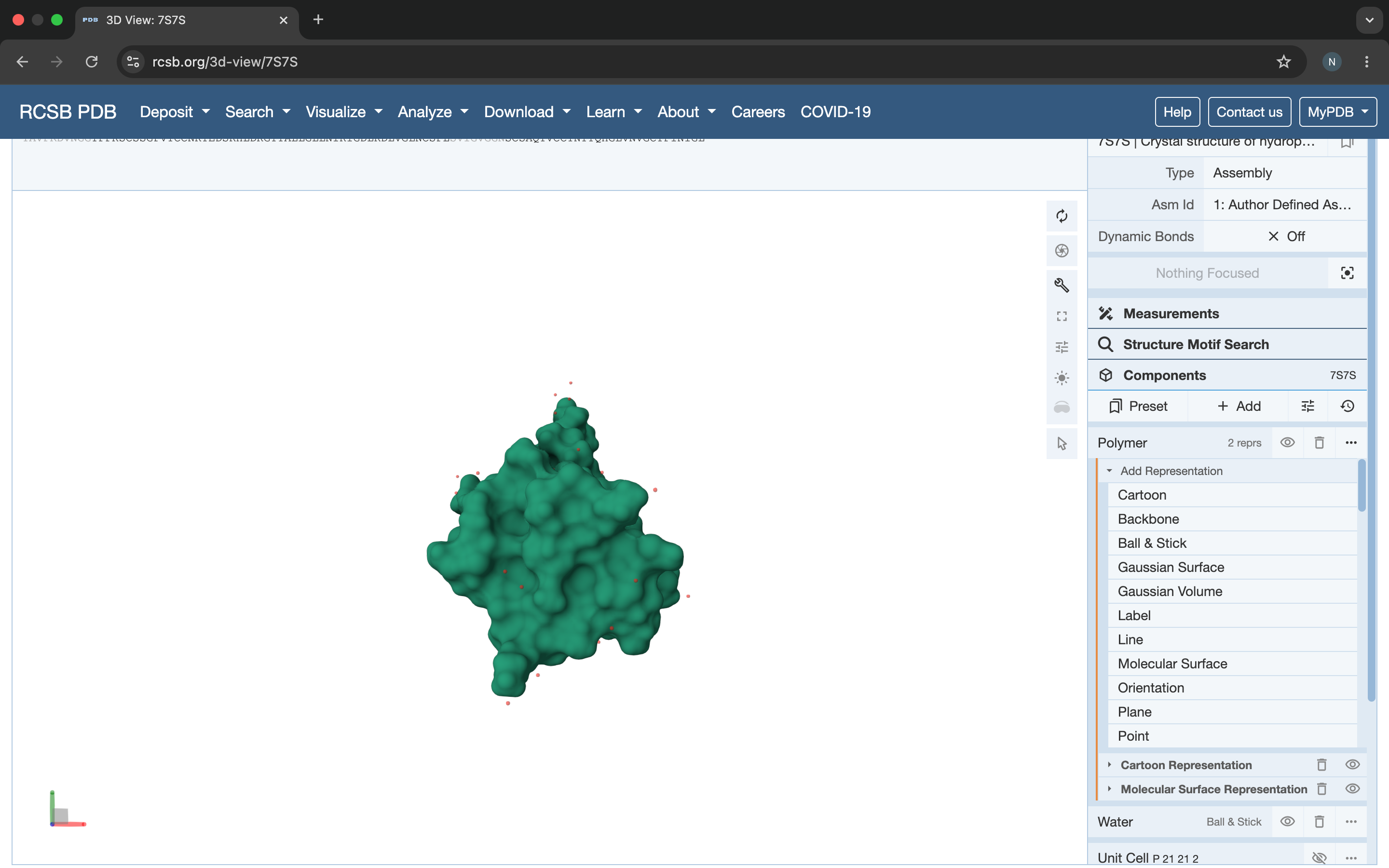Screen dimensions: 1389x868
Task: Add a Ball & Stick representation
Action: [1232, 543]
